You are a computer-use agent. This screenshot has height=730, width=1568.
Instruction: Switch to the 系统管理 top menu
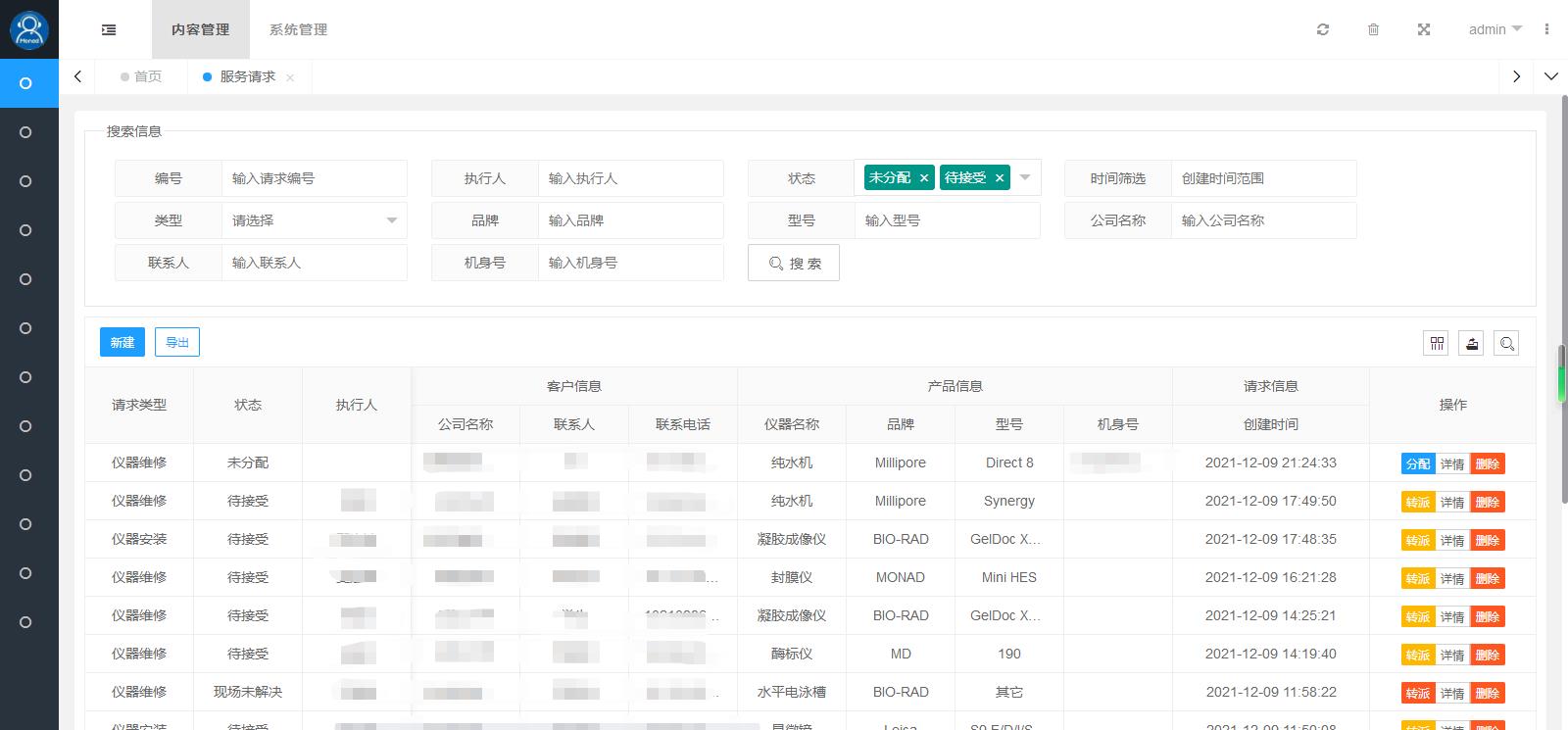point(299,29)
